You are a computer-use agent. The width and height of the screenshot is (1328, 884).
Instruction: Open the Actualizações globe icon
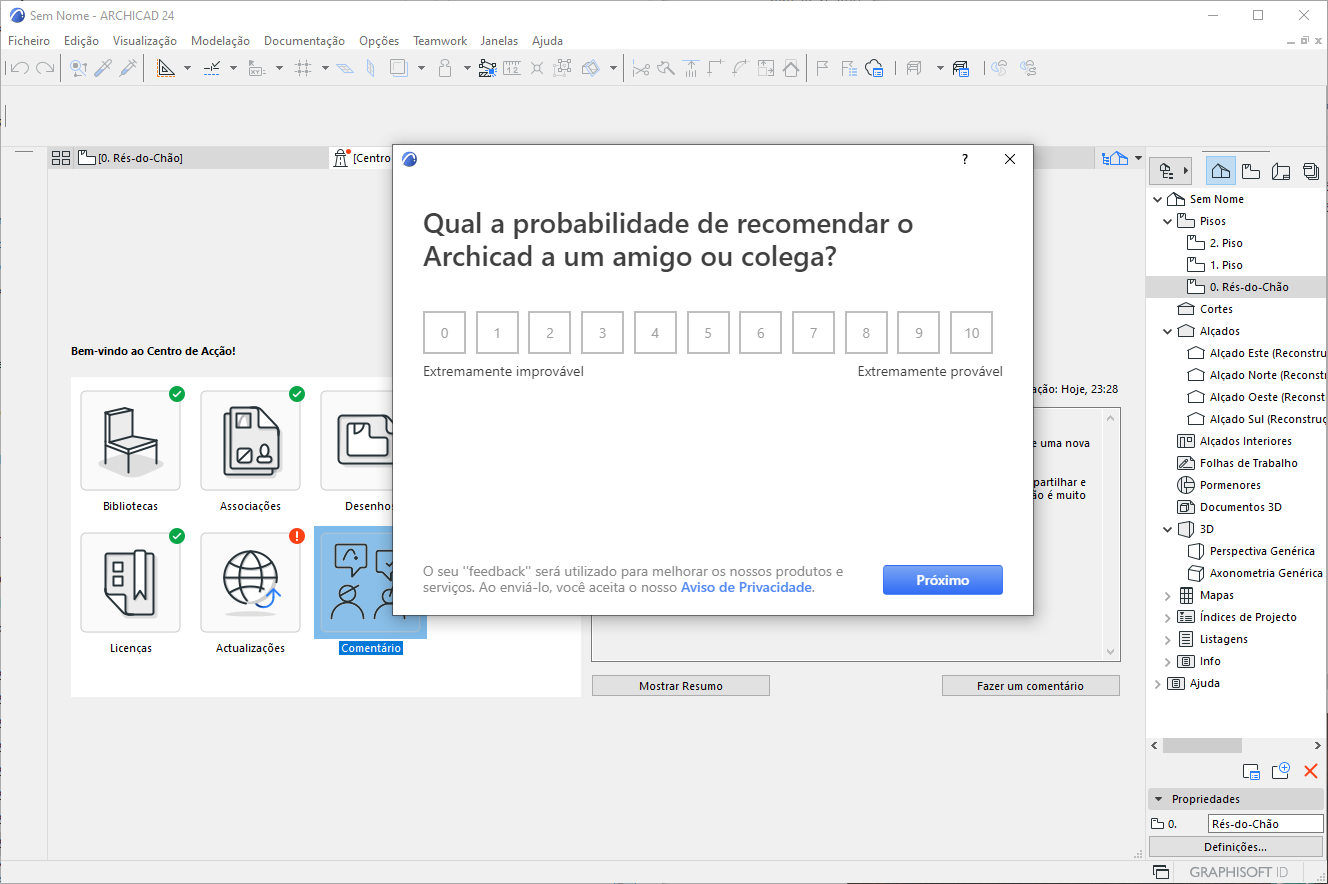click(x=250, y=582)
